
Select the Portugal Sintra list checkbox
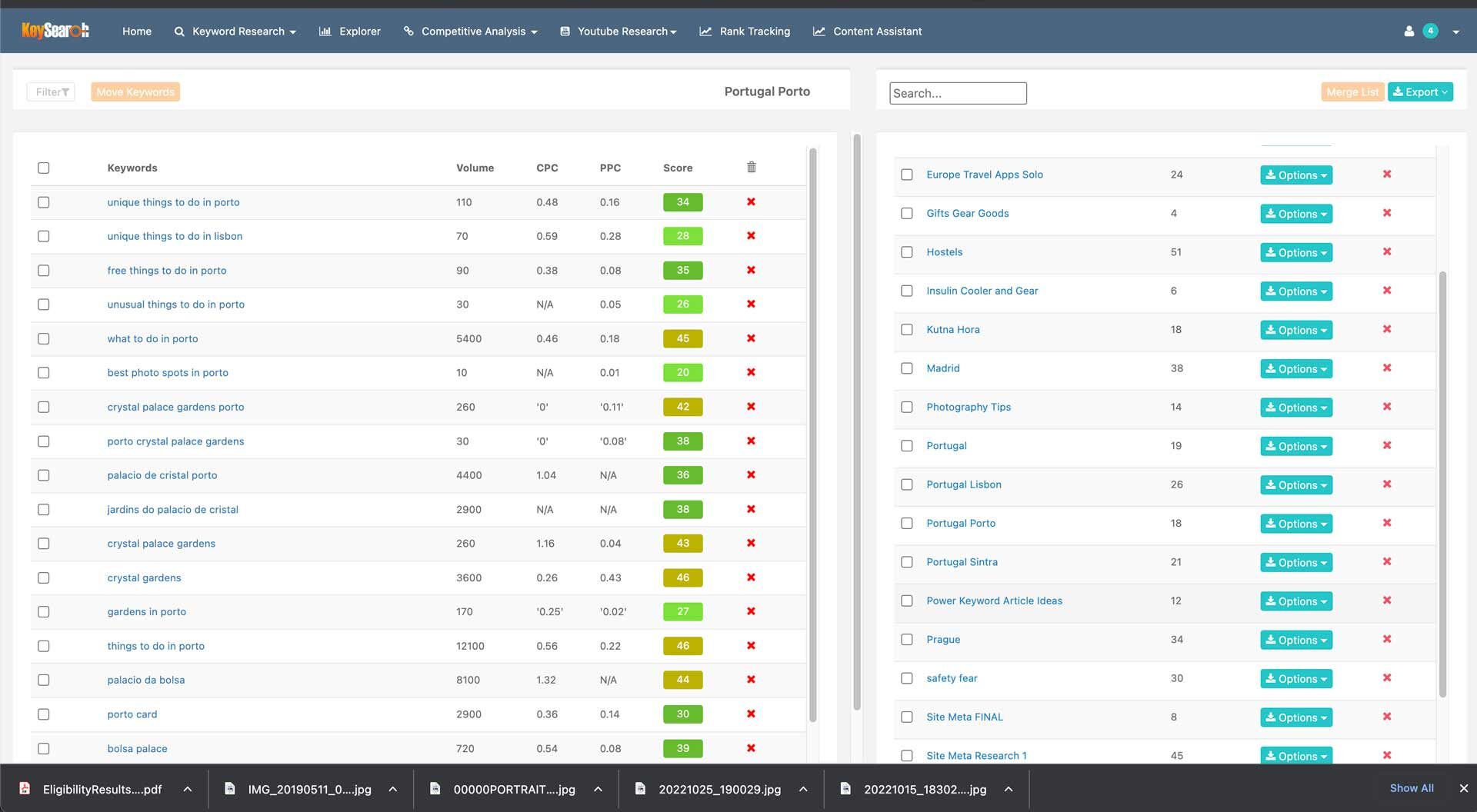pyautogui.click(x=907, y=562)
